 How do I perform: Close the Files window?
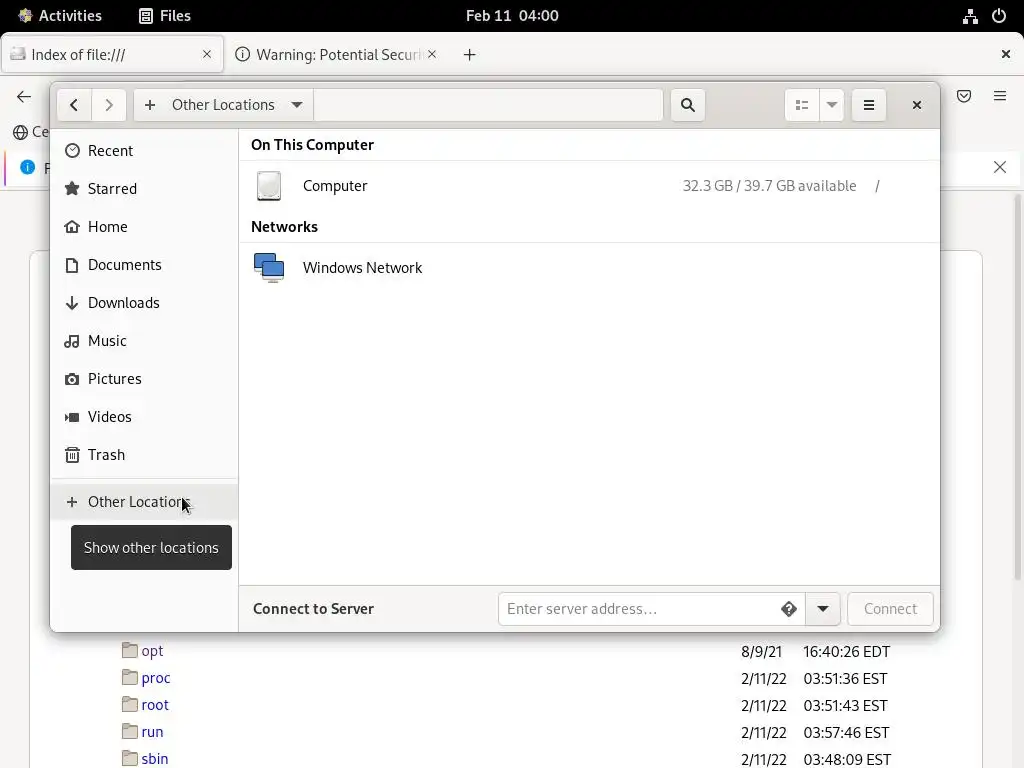coord(916,105)
